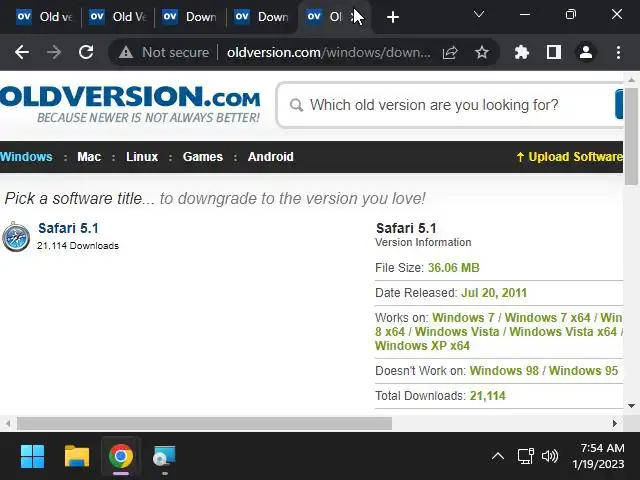Reload the page with the refresh icon
This screenshot has height=480, width=640.
click(x=86, y=52)
